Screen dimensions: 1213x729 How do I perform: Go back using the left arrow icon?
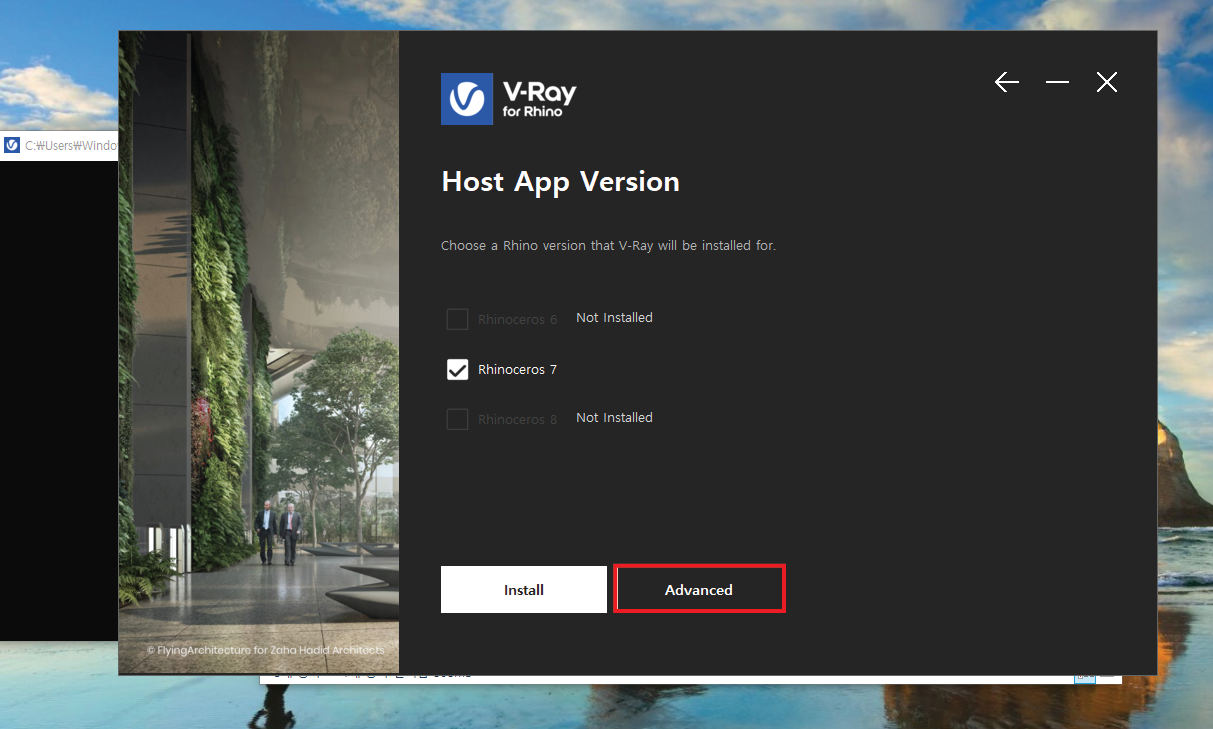click(1007, 82)
